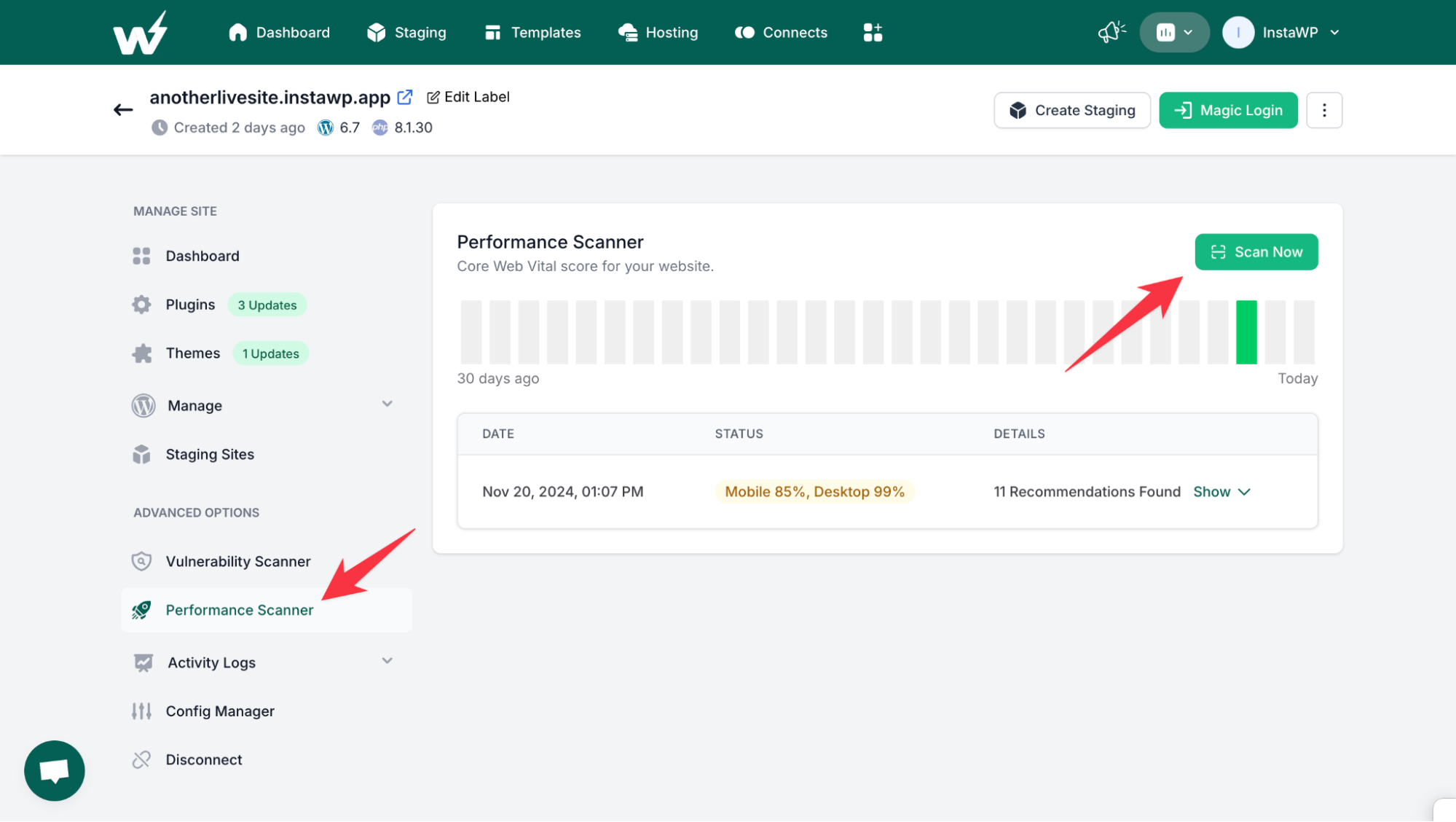The image size is (1456, 822).
Task: Click the DATE column header
Action: [498, 434]
